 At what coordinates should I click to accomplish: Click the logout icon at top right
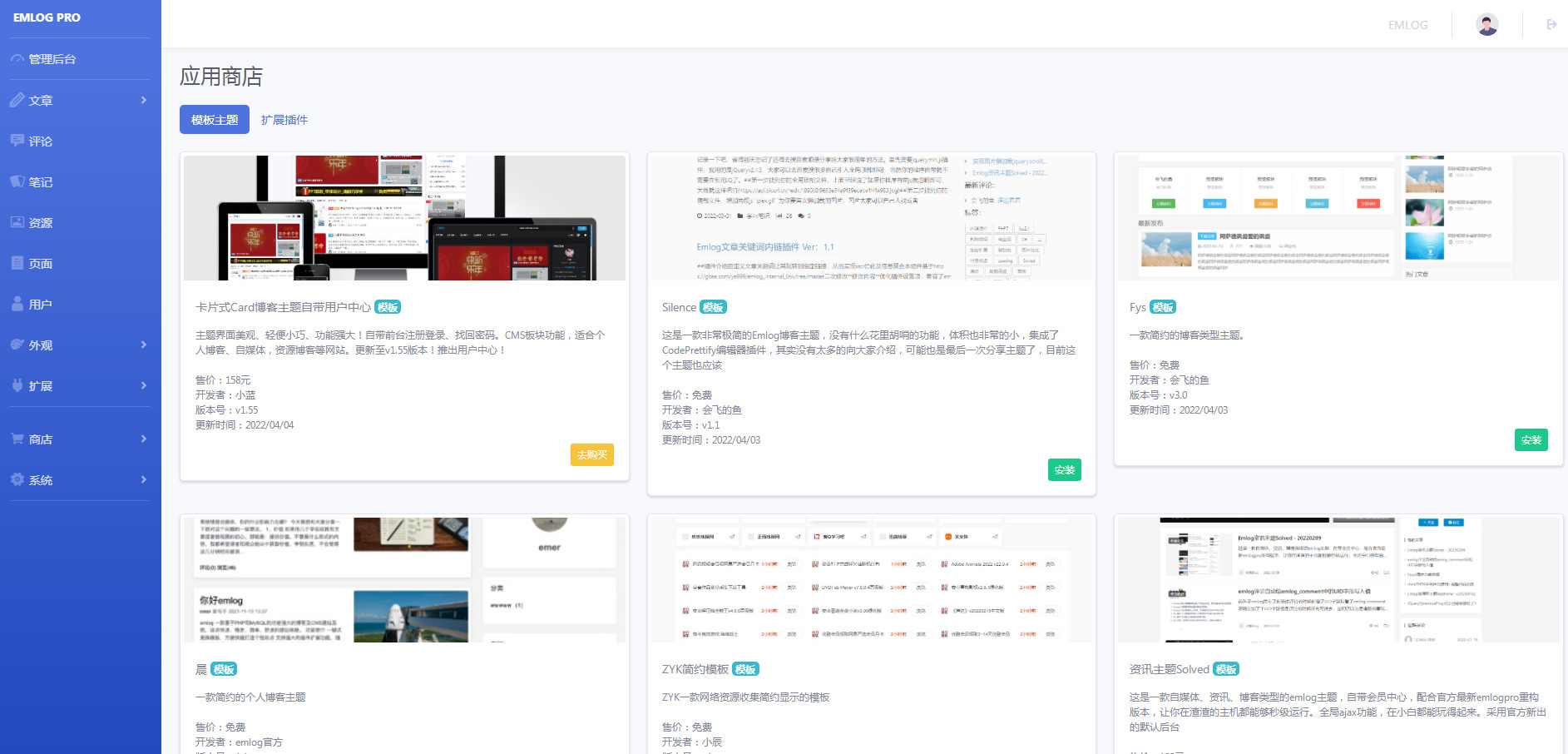(x=1551, y=24)
